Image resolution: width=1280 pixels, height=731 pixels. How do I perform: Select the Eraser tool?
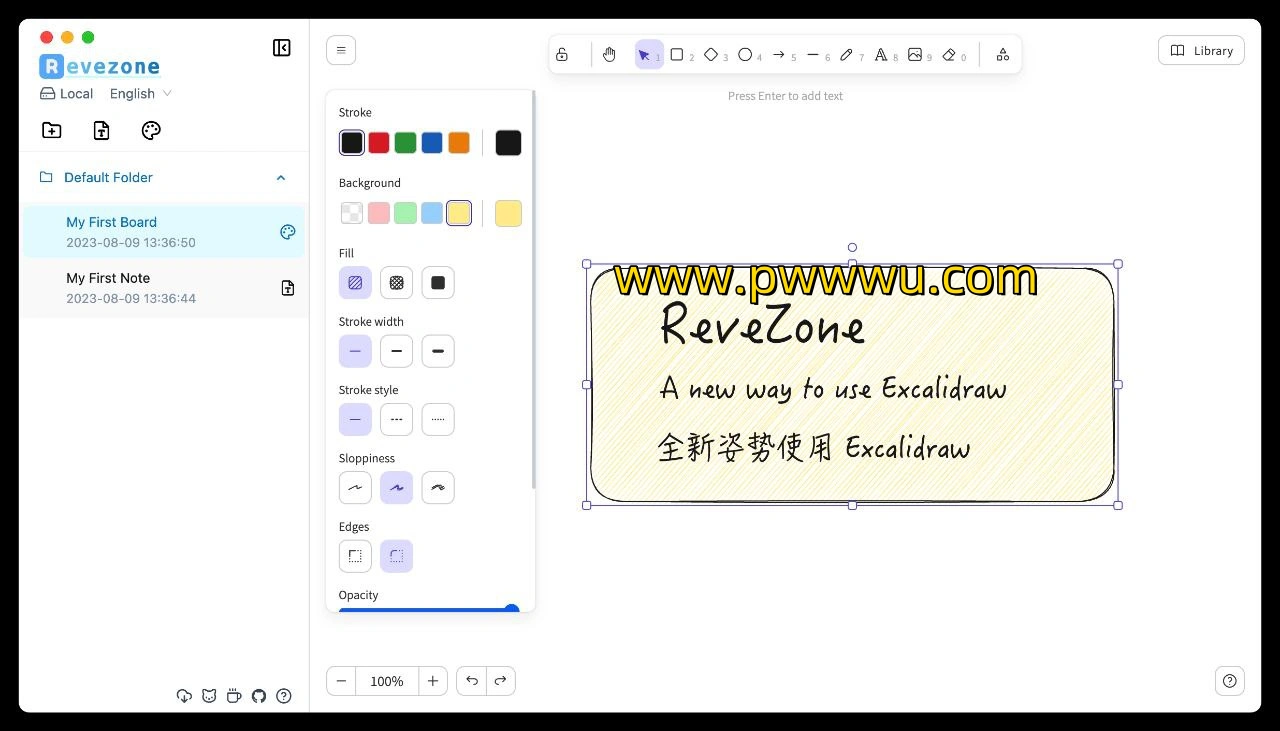[954, 55]
